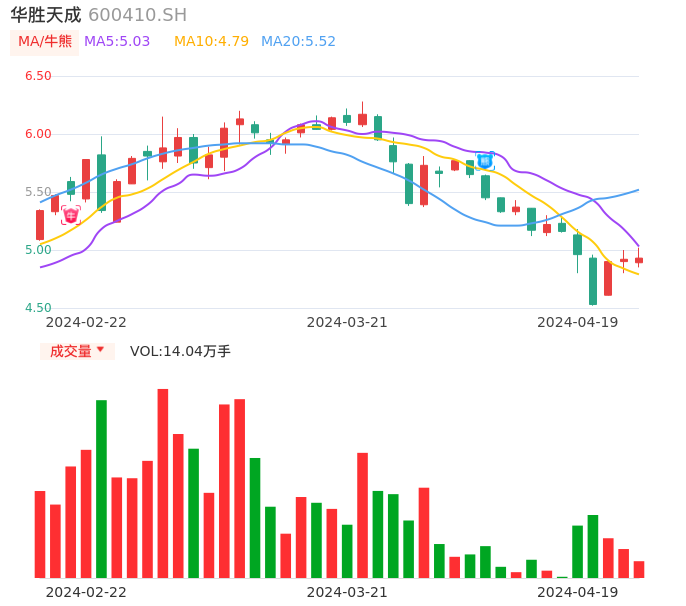Screen dimensions: 686x606
Task: Click the 4.50 price axis label
Action: (x=38, y=308)
